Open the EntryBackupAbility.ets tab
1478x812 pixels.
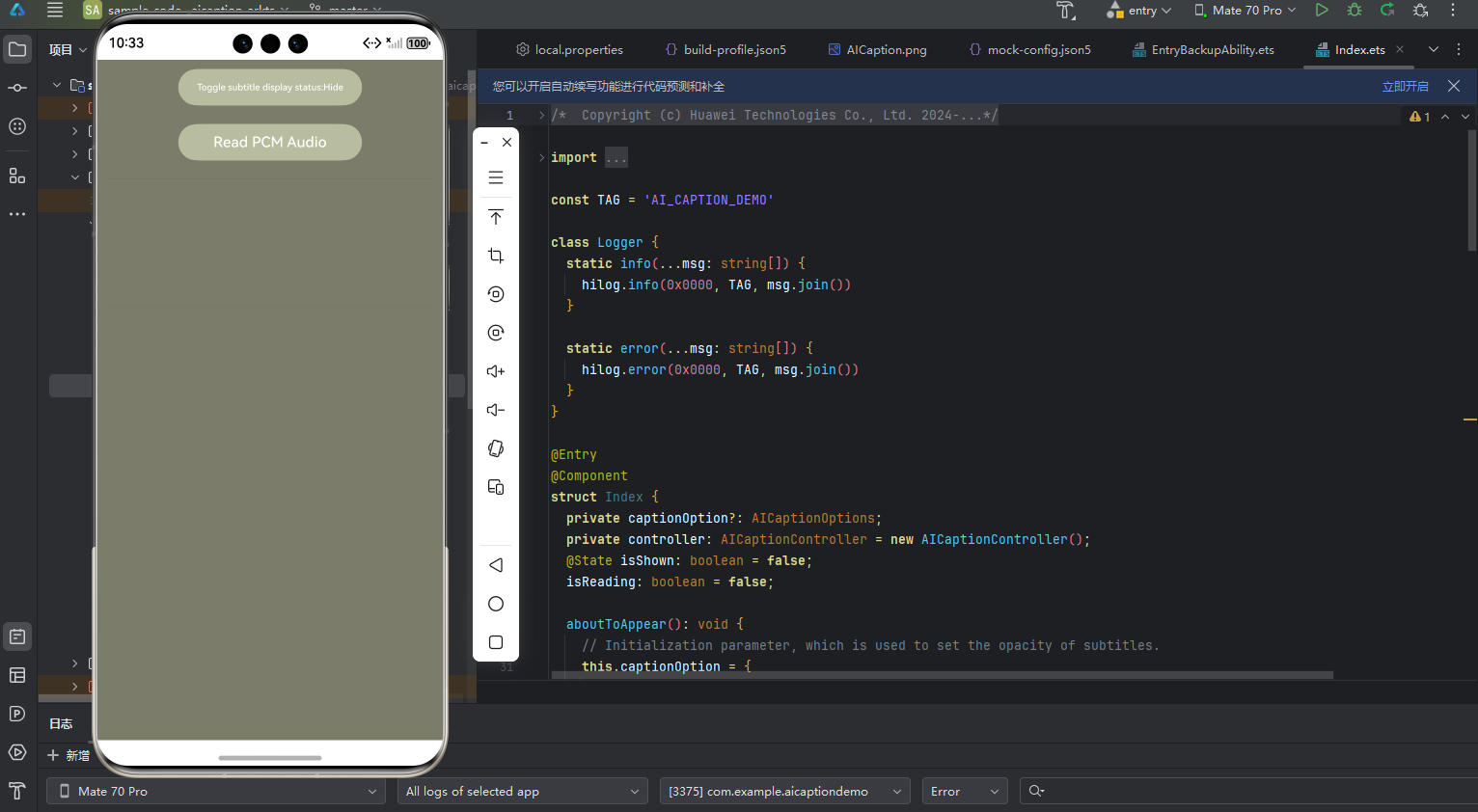point(1203,49)
